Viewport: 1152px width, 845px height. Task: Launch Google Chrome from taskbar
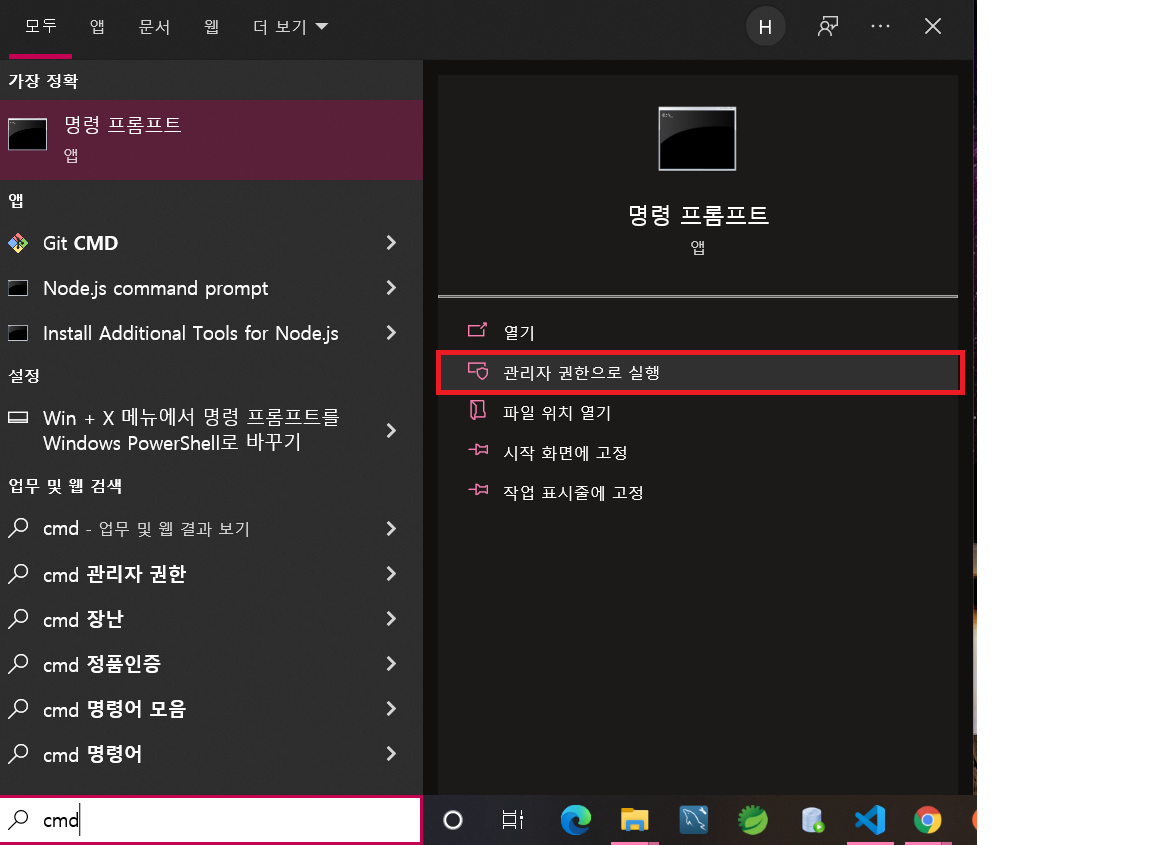(x=928, y=820)
